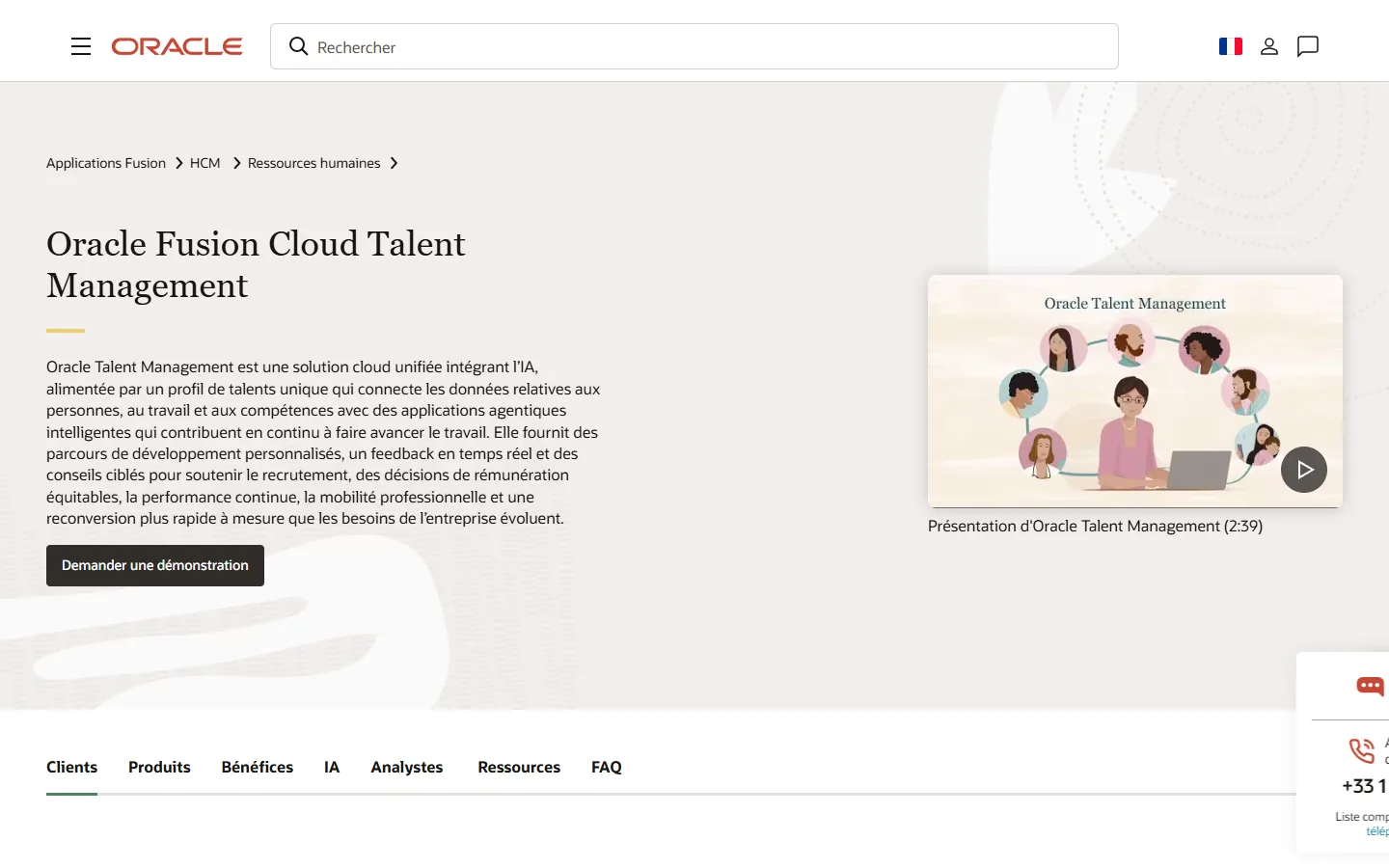
Task: Click the Oracle Fusion Cloud Talent Management heading
Action: point(256,264)
